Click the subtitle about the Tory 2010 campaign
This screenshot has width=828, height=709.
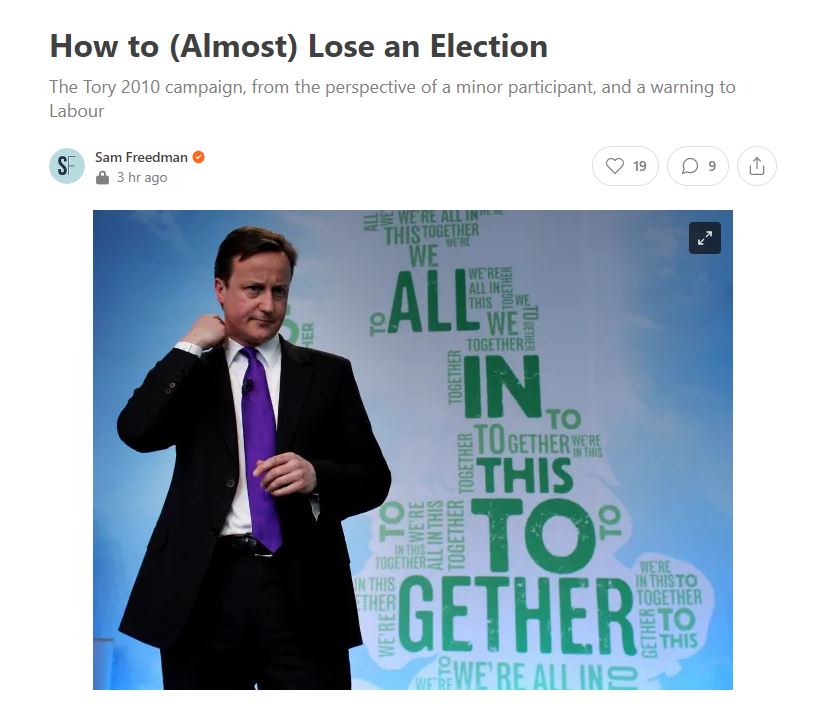point(392,87)
